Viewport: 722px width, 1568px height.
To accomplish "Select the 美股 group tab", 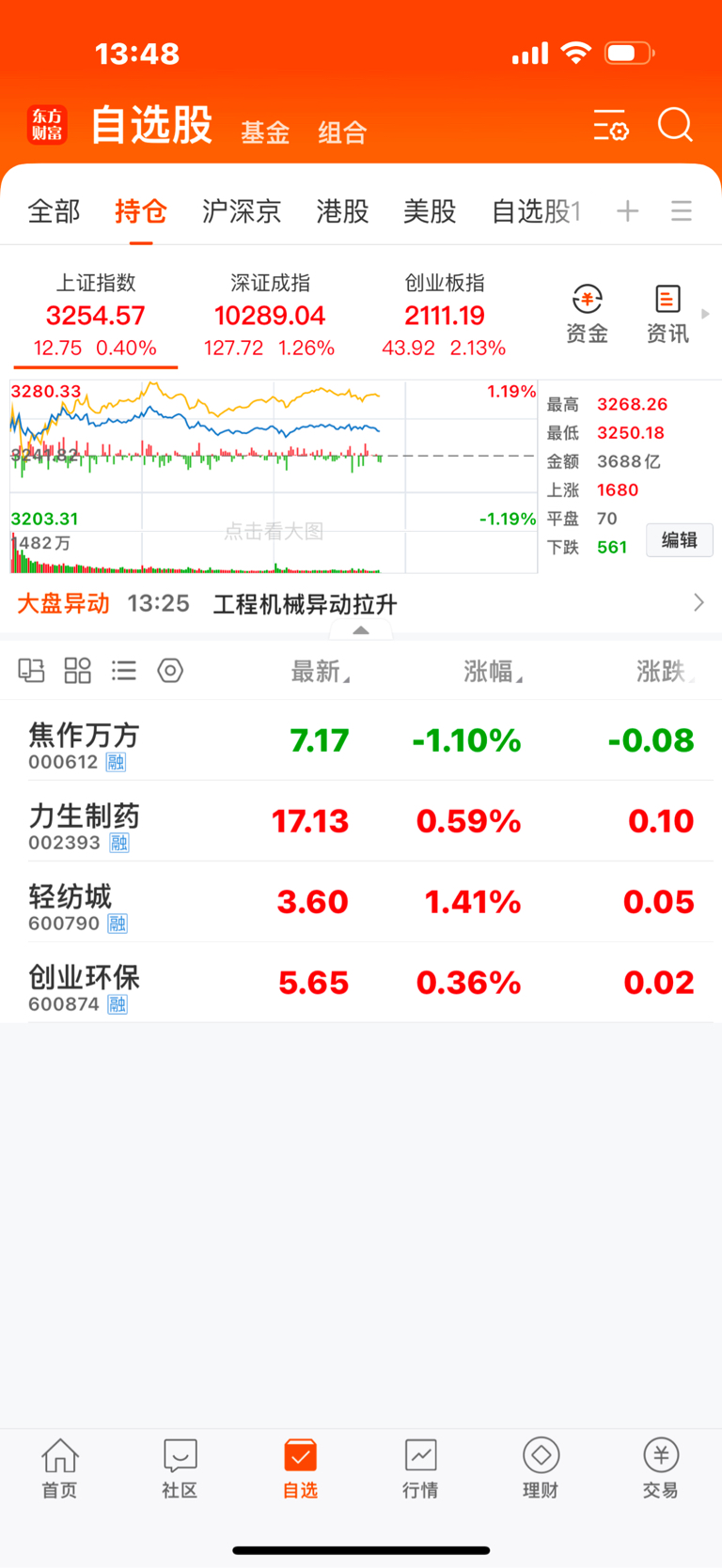I will tap(430, 211).
